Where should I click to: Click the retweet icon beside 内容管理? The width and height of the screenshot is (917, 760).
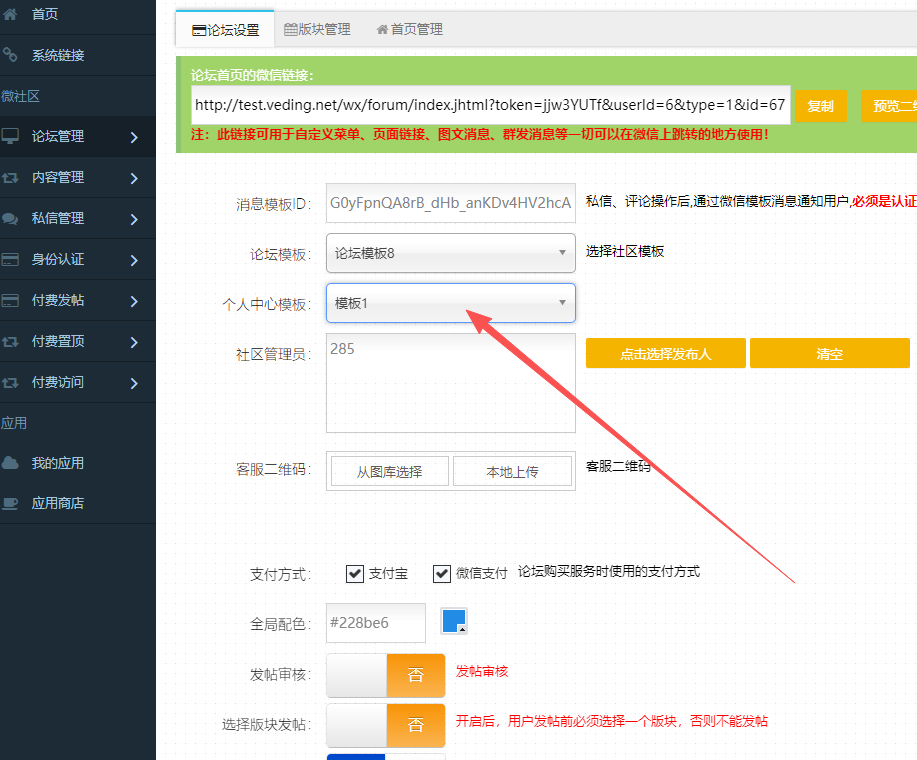pos(11,177)
